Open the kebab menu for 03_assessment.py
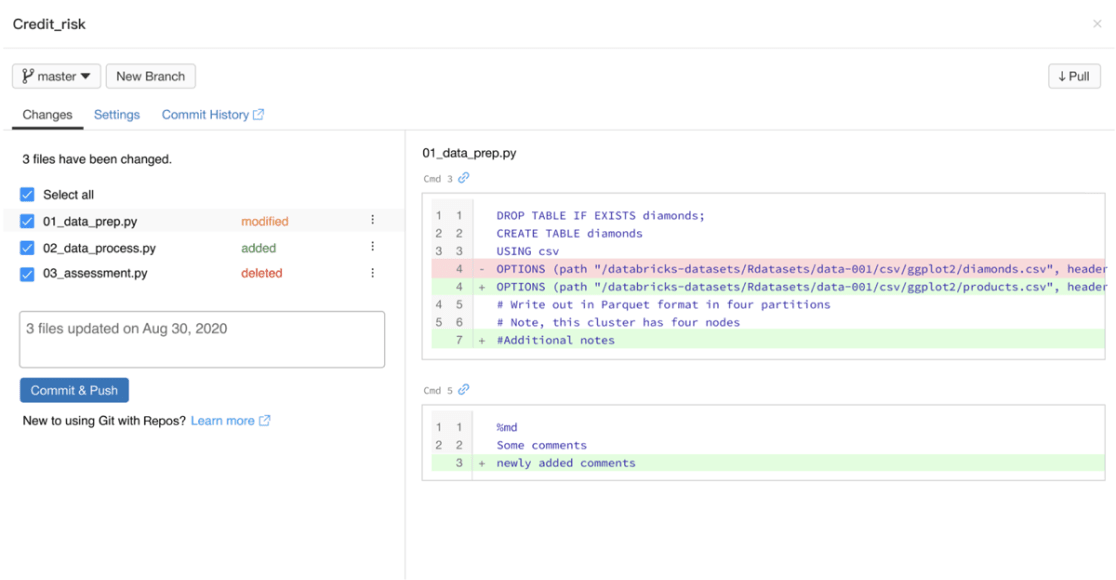Viewport: 1116px width, 580px height. pos(371,272)
